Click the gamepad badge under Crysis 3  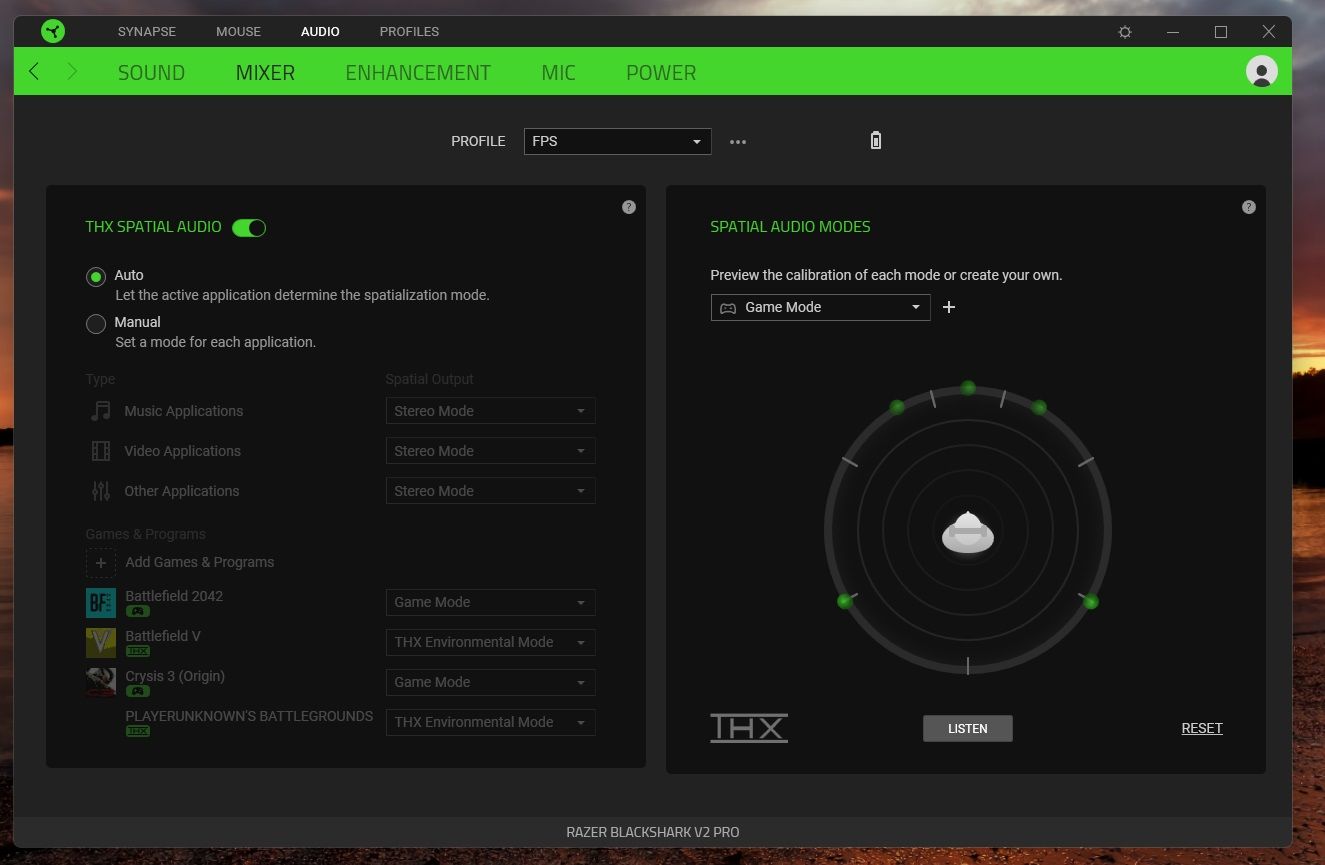138,691
